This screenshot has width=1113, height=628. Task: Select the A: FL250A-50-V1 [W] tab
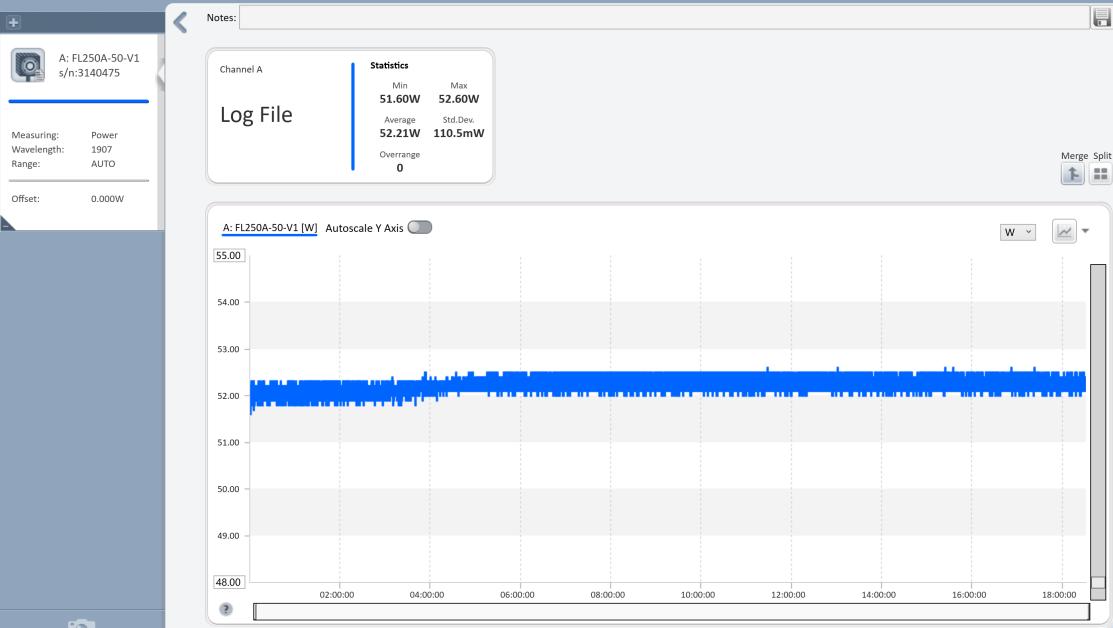pyautogui.click(x=270, y=228)
